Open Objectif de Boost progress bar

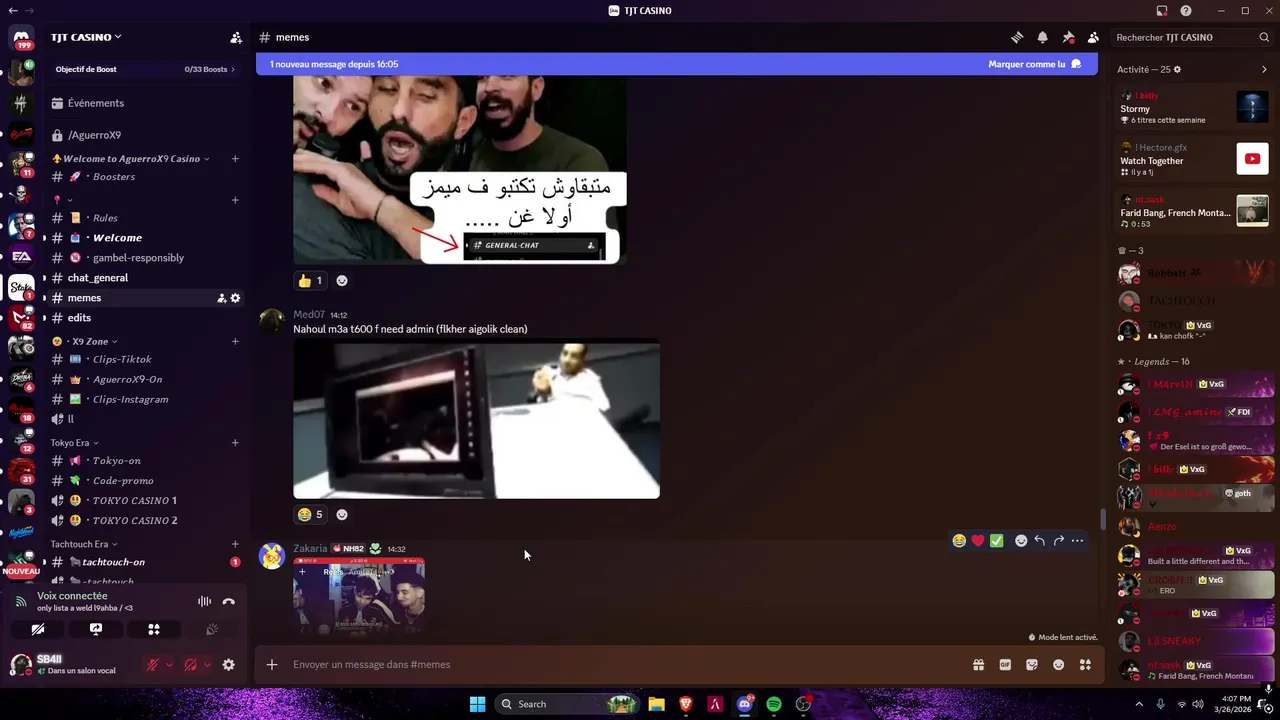coord(145,69)
